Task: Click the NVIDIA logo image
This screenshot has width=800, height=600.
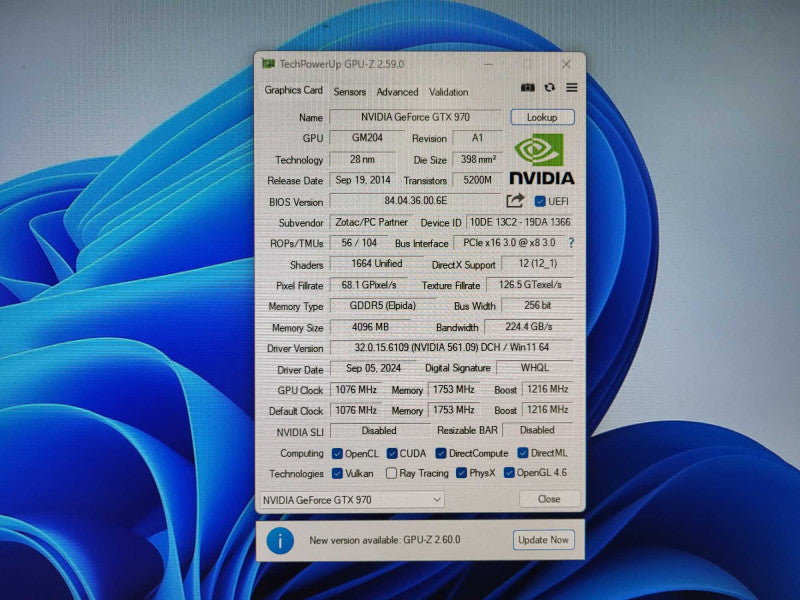Action: [x=542, y=159]
